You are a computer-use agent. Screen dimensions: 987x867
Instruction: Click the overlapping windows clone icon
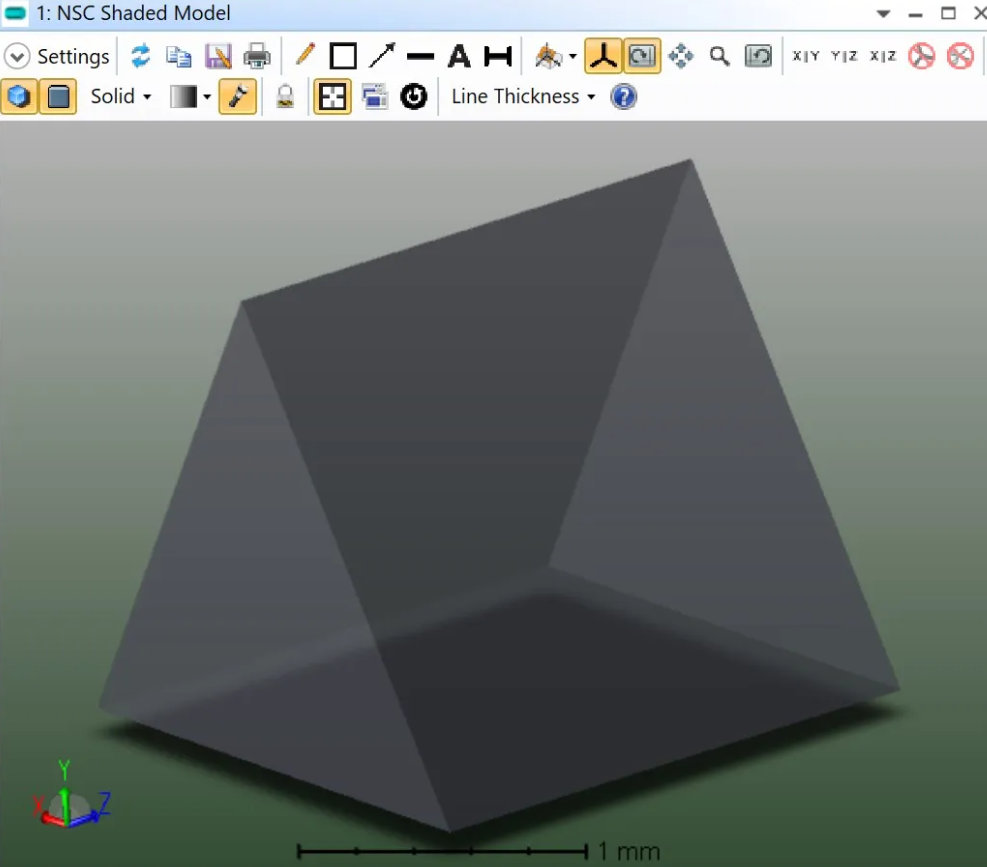coord(375,96)
